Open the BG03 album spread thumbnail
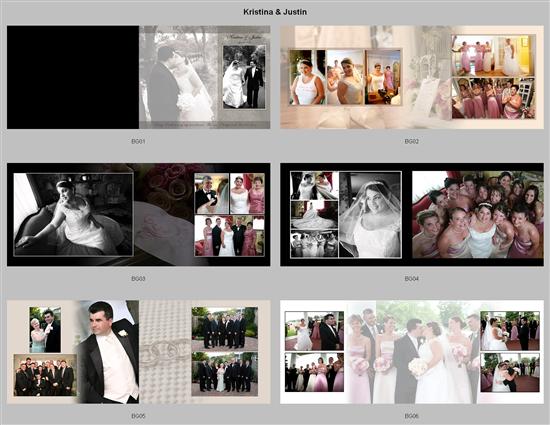 click(x=139, y=215)
